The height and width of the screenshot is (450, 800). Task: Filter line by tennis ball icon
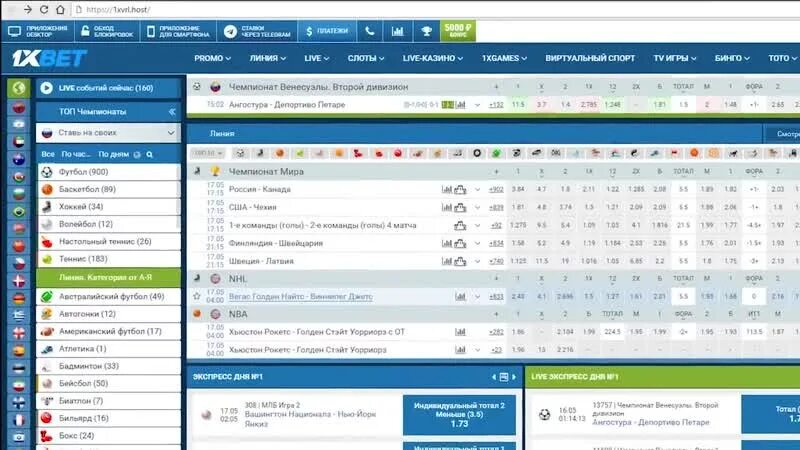[x=300, y=153]
